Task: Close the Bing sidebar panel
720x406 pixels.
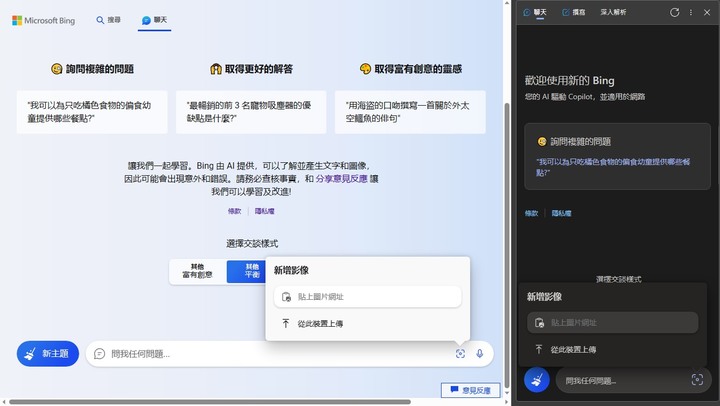Action: click(x=707, y=12)
